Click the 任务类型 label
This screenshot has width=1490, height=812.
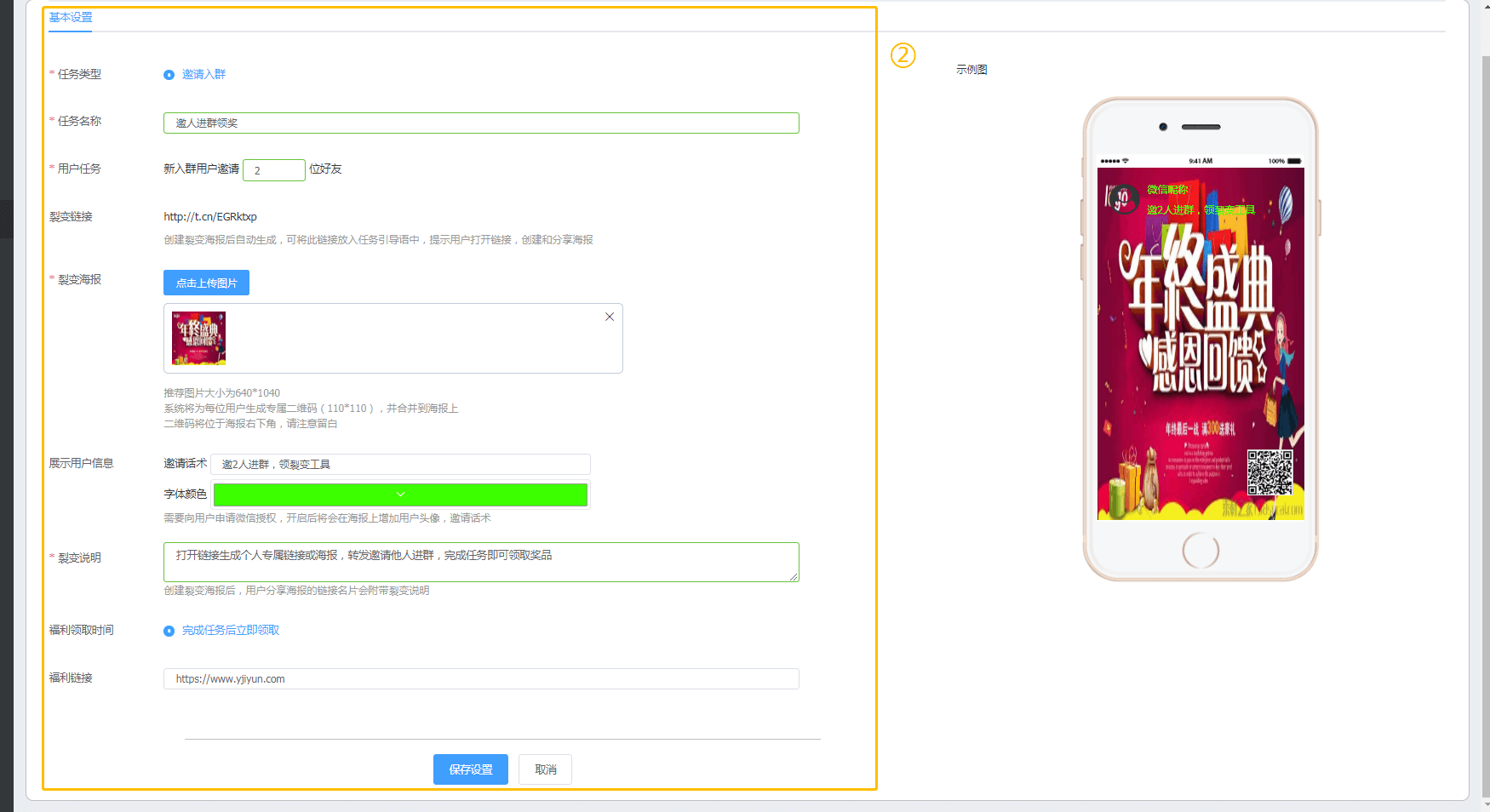click(79, 75)
